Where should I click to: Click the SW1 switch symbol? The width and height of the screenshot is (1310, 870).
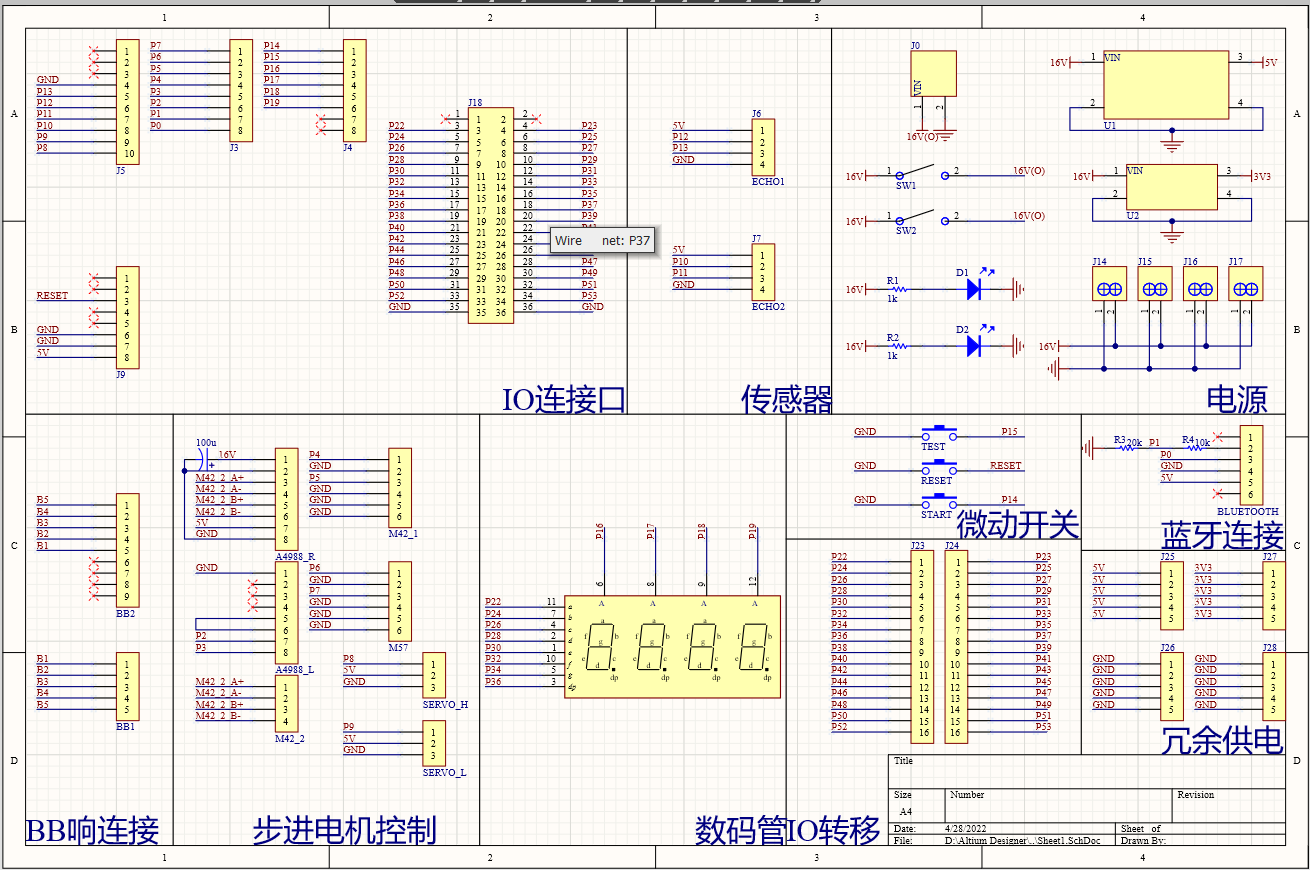pos(920,172)
